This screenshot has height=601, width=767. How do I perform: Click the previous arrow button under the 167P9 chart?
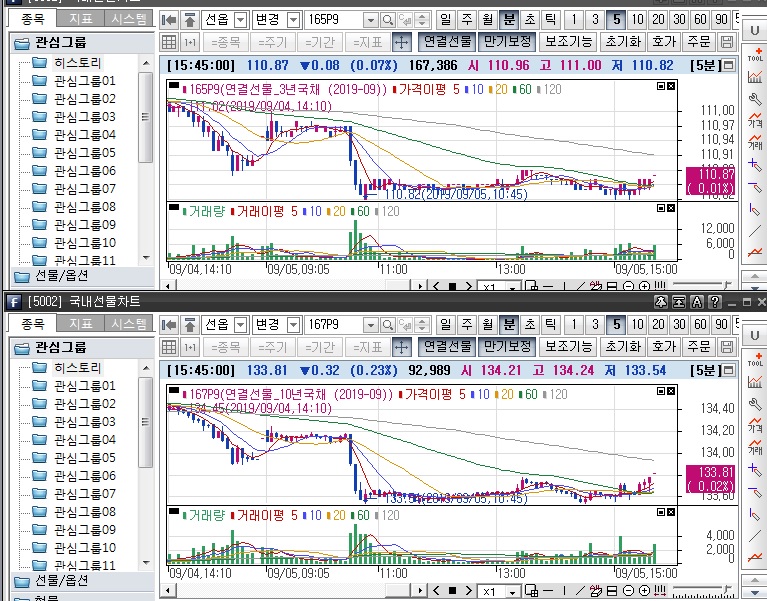point(436,591)
